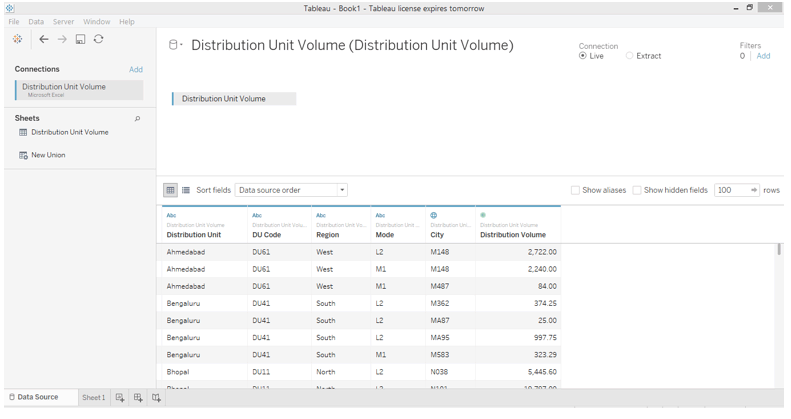Click the cell with value 84.00

pyautogui.click(x=518, y=286)
